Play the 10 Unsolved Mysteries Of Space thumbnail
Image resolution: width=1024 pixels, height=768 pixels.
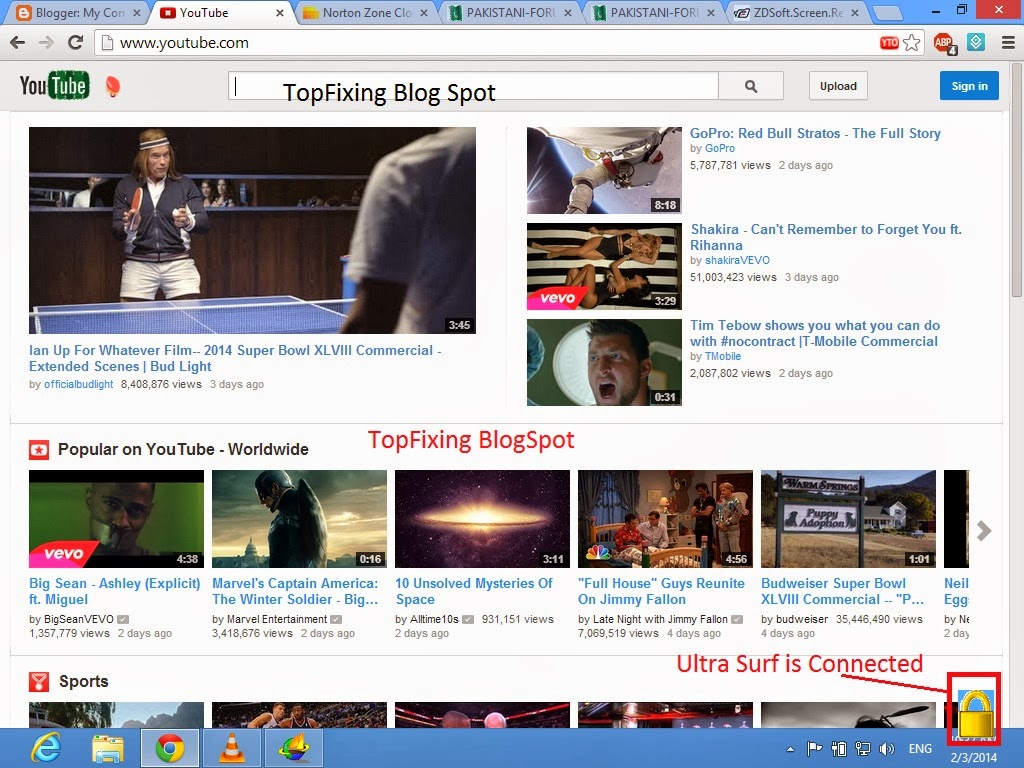pos(482,519)
